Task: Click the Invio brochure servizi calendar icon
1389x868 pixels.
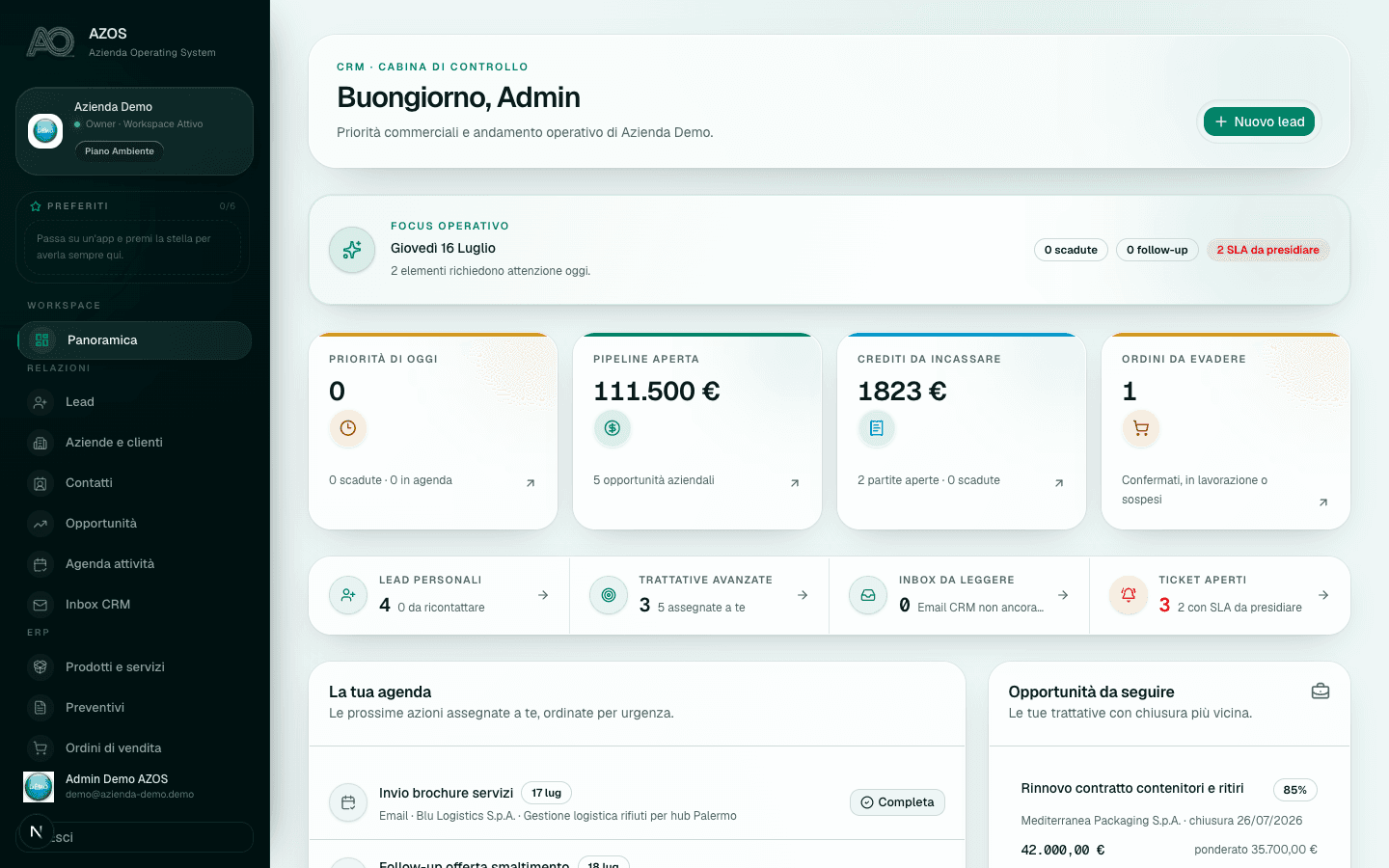Action: tap(348, 802)
